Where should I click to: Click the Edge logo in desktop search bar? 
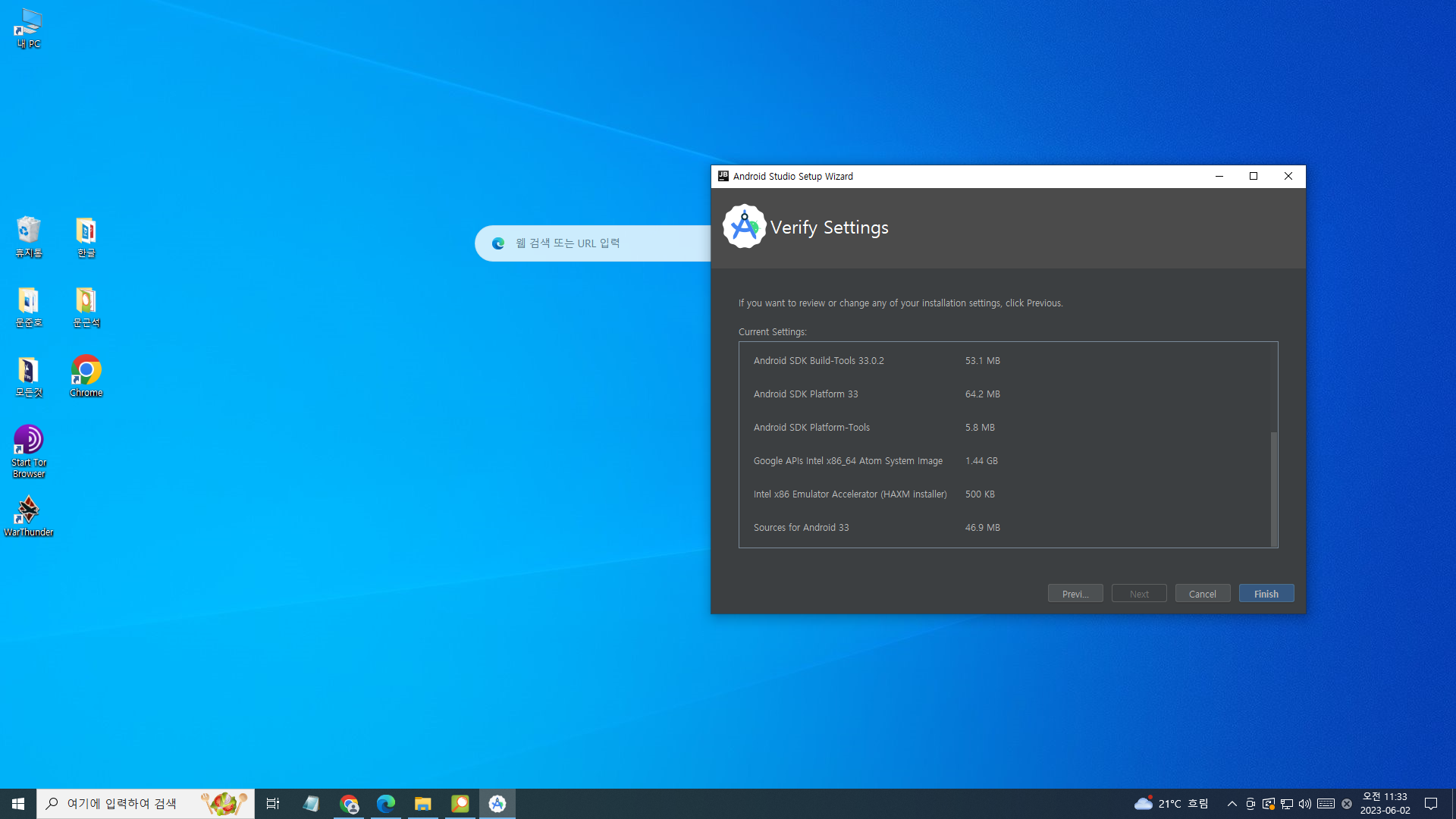[498, 243]
